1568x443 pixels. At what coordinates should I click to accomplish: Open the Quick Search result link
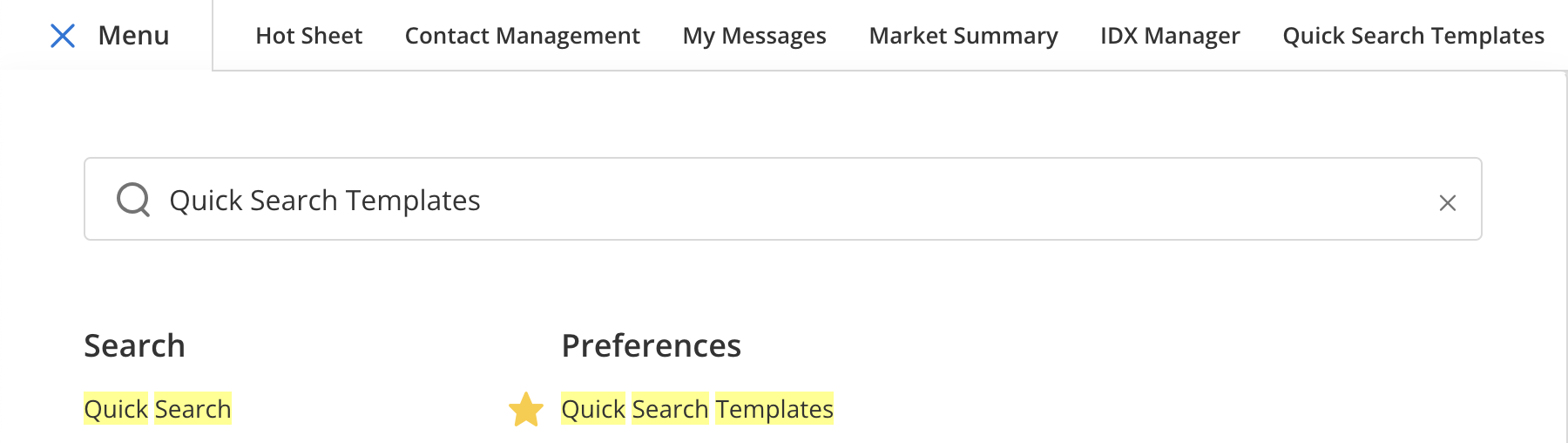pyautogui.click(x=158, y=409)
